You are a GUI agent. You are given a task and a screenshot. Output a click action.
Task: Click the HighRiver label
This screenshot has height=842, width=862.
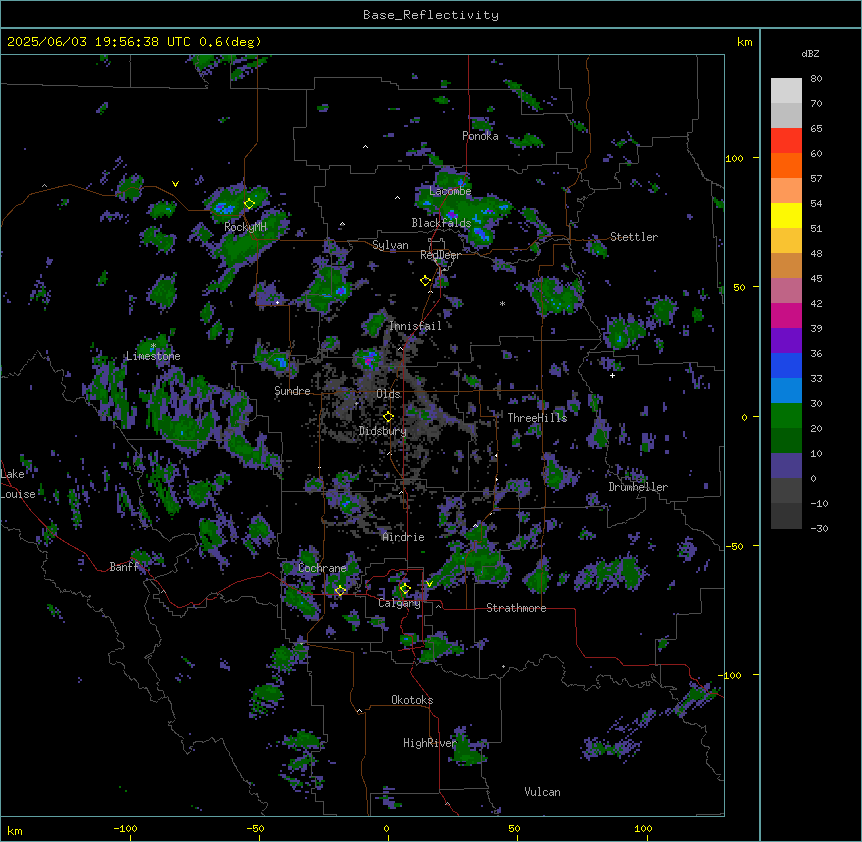[x=430, y=743]
